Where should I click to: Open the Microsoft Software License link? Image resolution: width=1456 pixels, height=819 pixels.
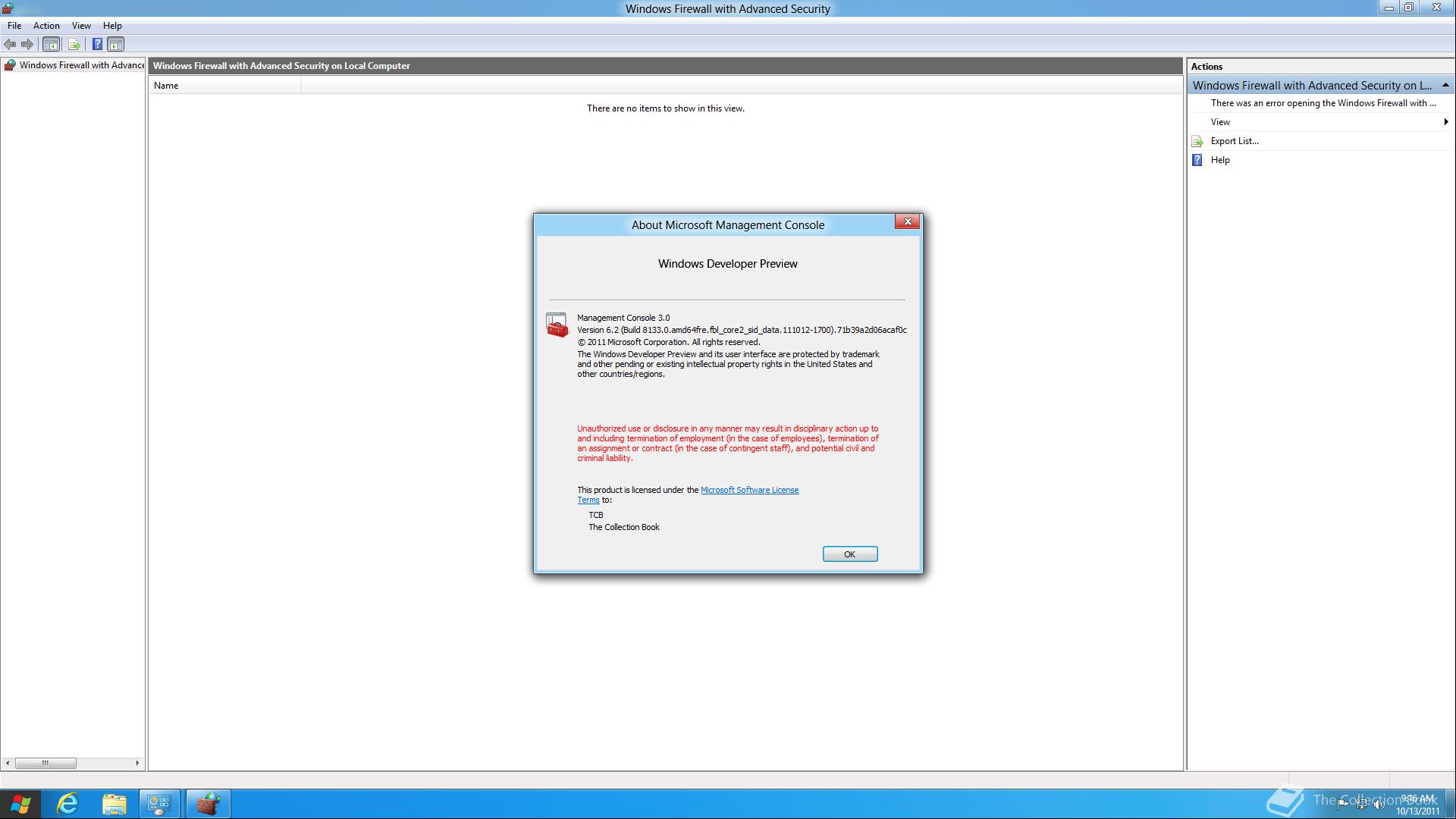(749, 490)
